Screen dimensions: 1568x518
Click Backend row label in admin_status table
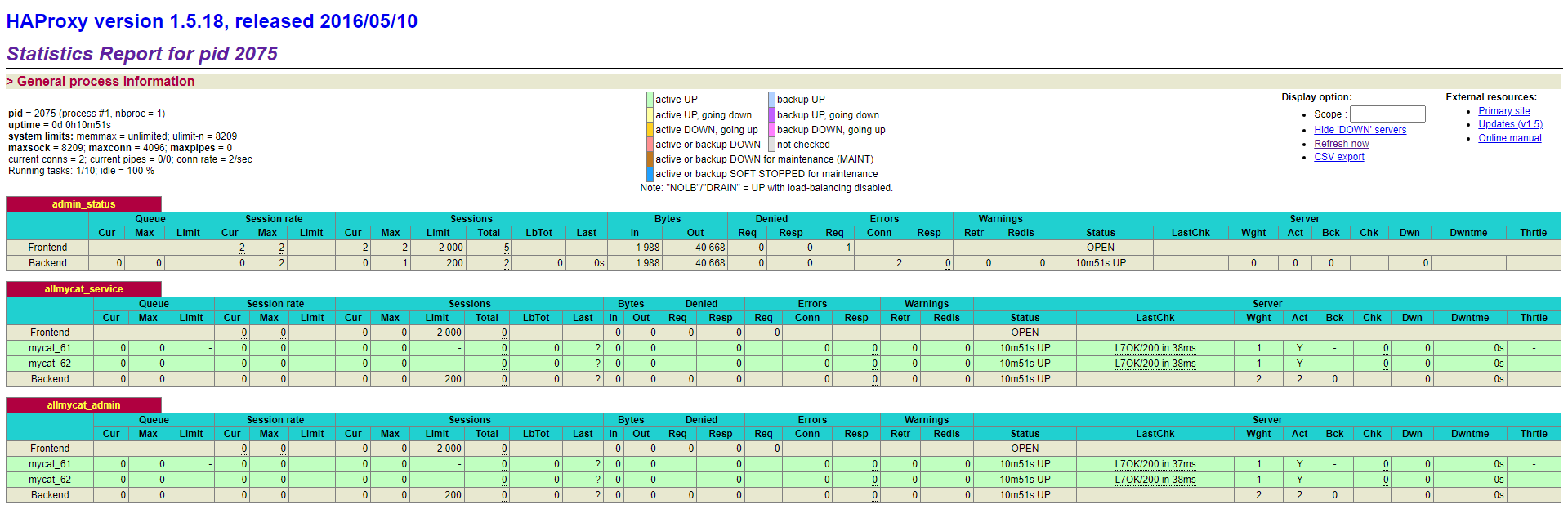tap(47, 263)
